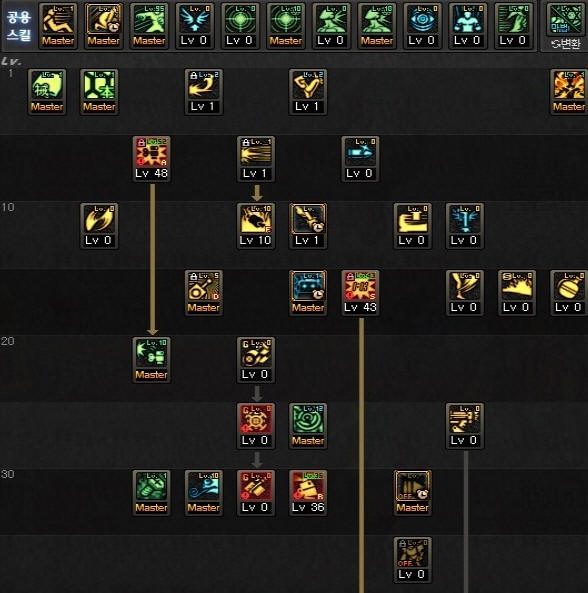Open the 공용 스킬 tab

click(x=19, y=26)
